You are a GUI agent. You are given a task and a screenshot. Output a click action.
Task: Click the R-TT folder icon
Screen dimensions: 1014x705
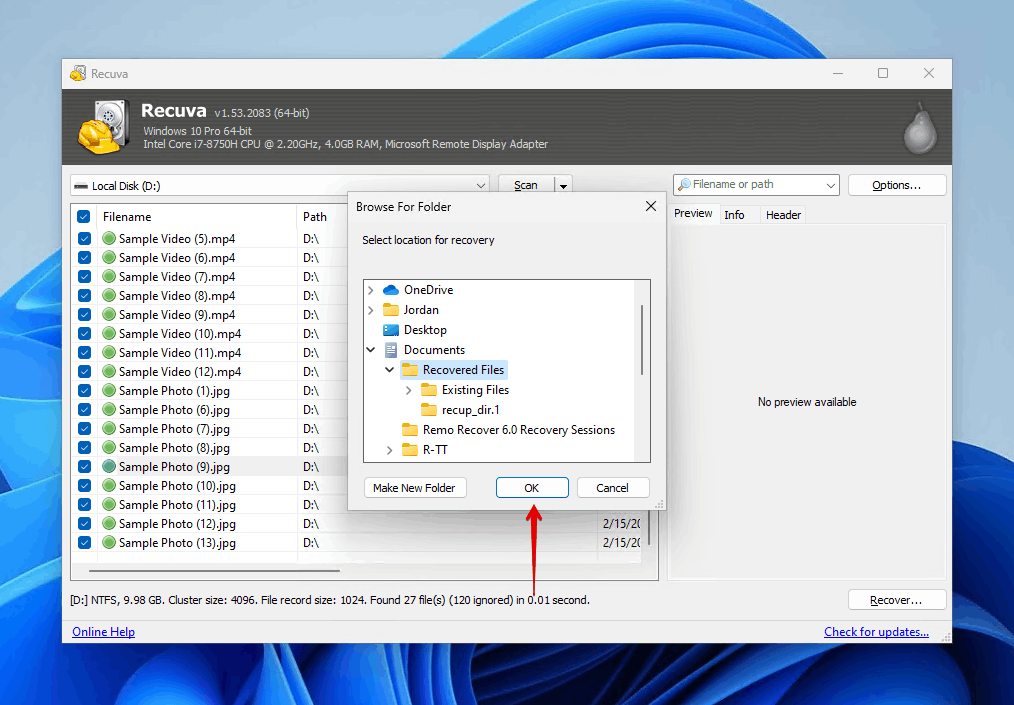(x=410, y=450)
